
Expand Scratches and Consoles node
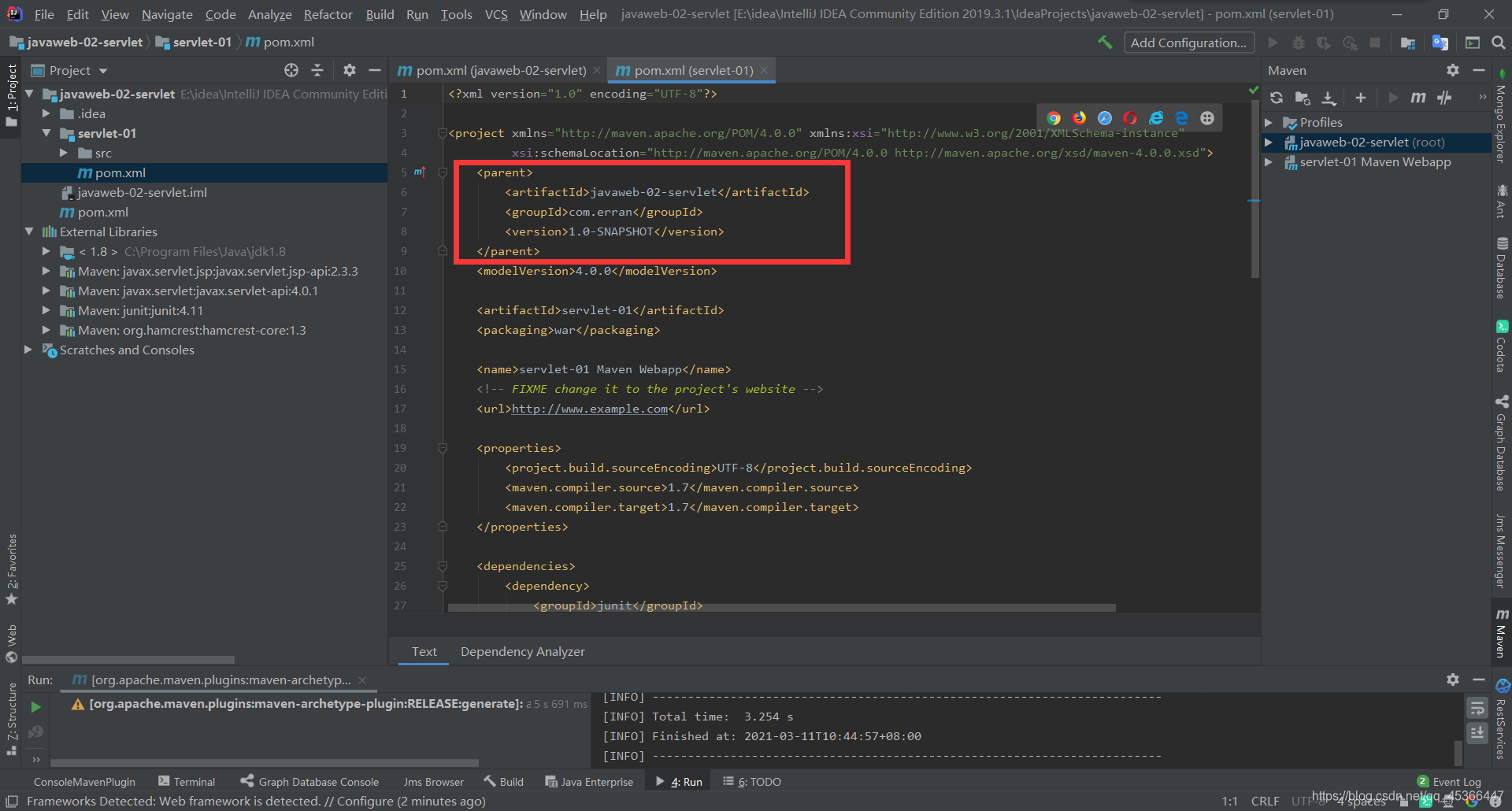pos(29,350)
